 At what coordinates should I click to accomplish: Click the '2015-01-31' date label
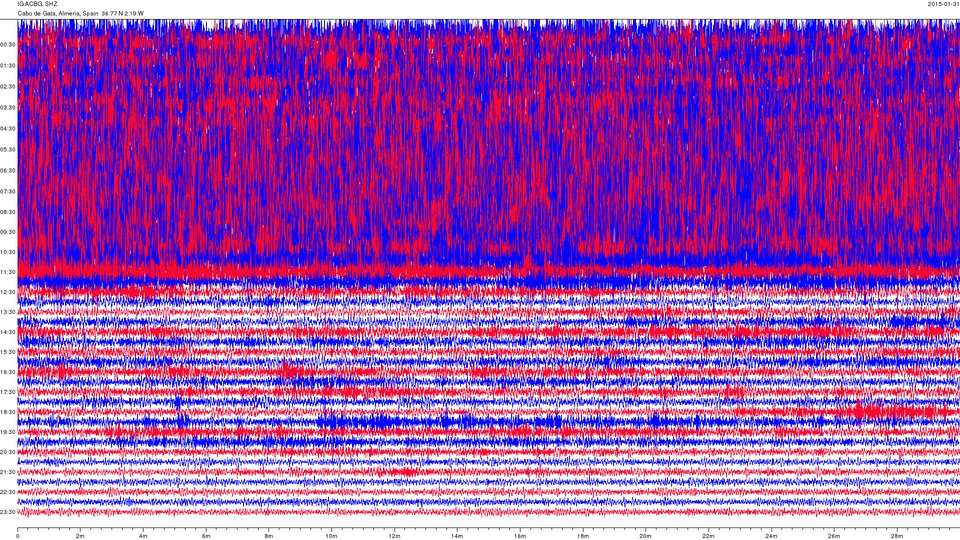click(943, 4)
